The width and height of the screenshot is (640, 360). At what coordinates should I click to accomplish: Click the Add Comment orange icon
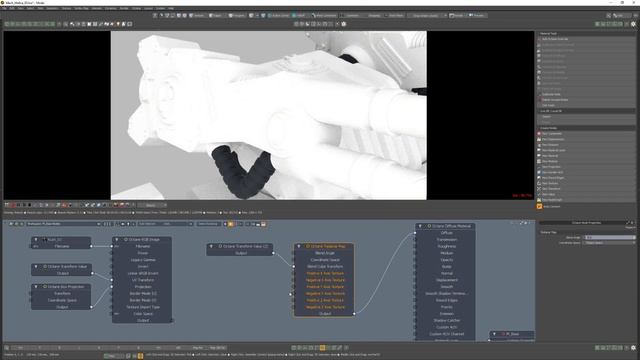[539, 207]
